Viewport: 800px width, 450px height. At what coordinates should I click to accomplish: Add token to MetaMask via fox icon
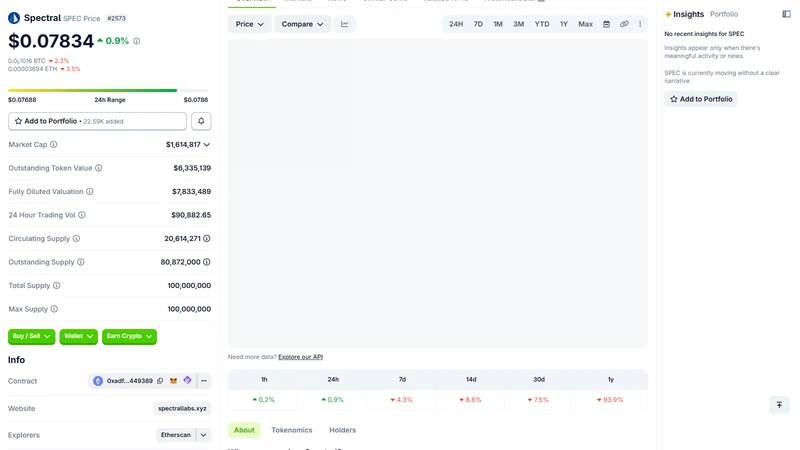pos(173,381)
